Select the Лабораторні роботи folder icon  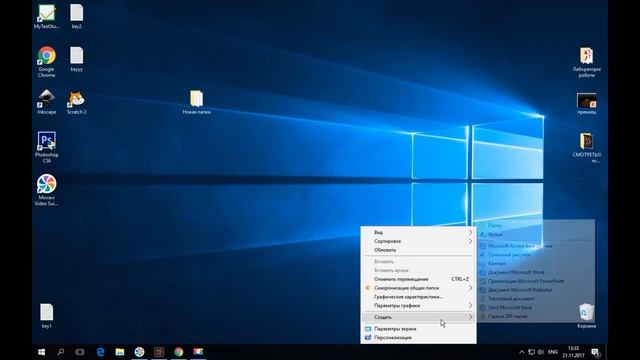pyautogui.click(x=587, y=62)
